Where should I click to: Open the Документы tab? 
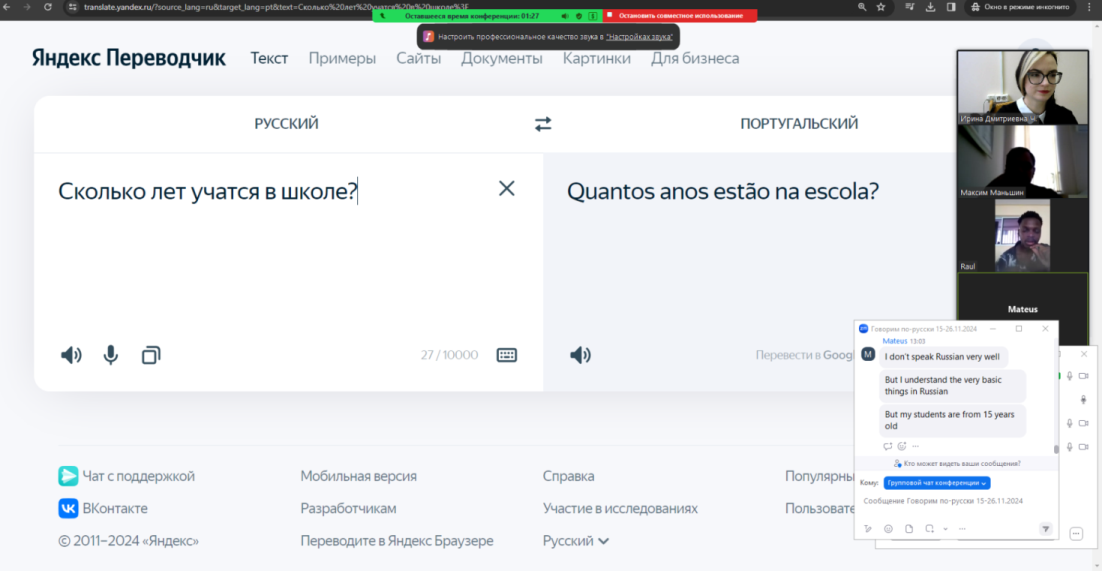(x=502, y=58)
